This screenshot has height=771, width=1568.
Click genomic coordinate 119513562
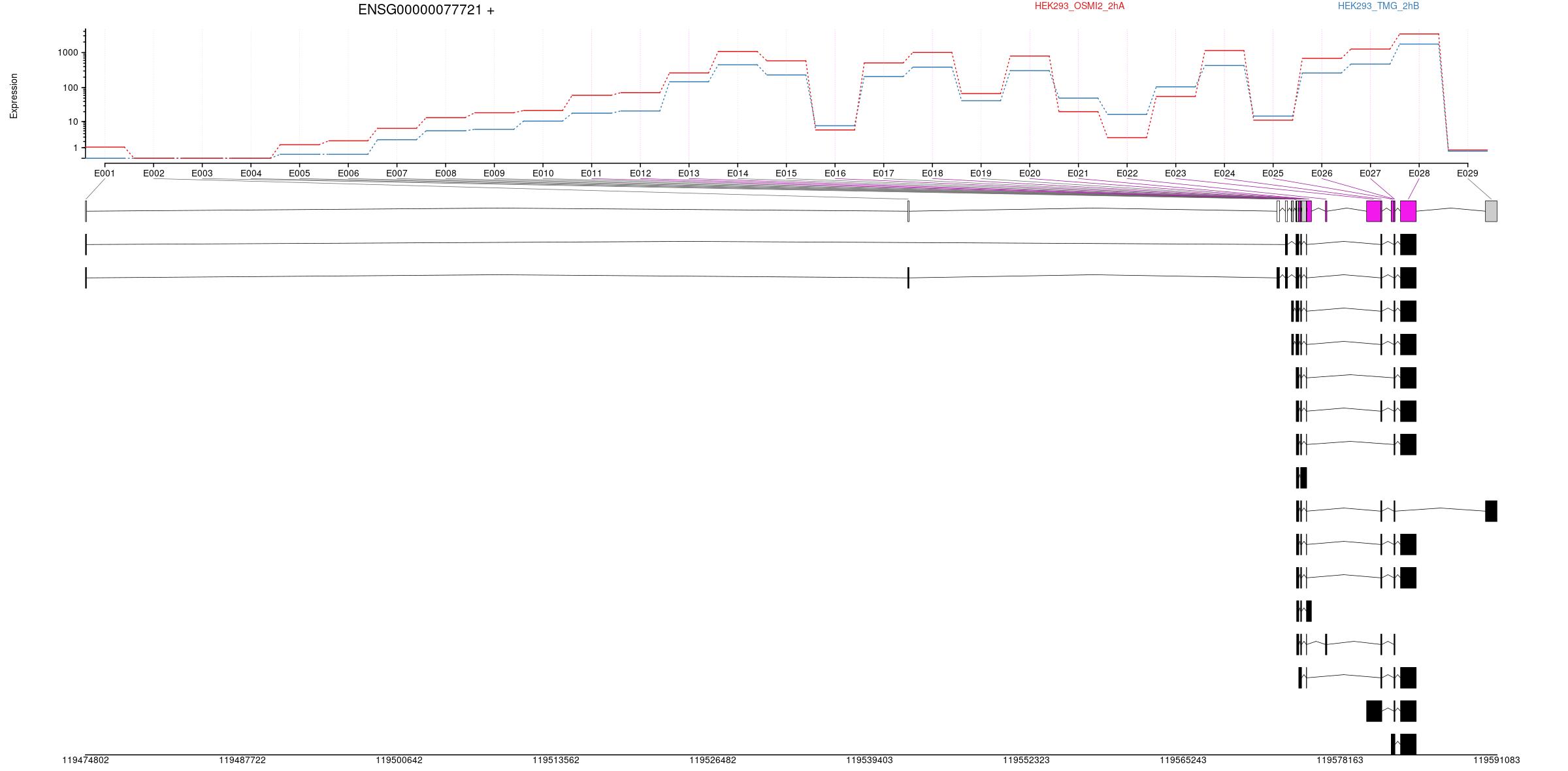point(556,760)
